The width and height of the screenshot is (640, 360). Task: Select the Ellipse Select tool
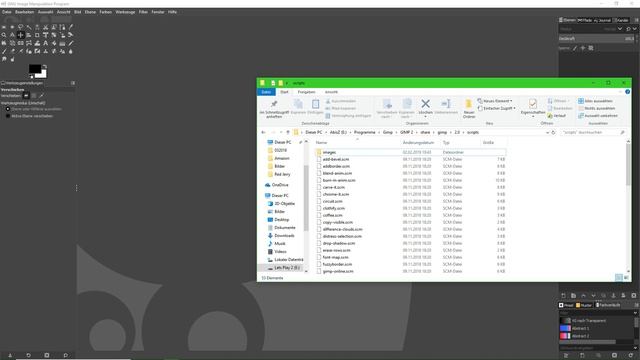[12, 27]
